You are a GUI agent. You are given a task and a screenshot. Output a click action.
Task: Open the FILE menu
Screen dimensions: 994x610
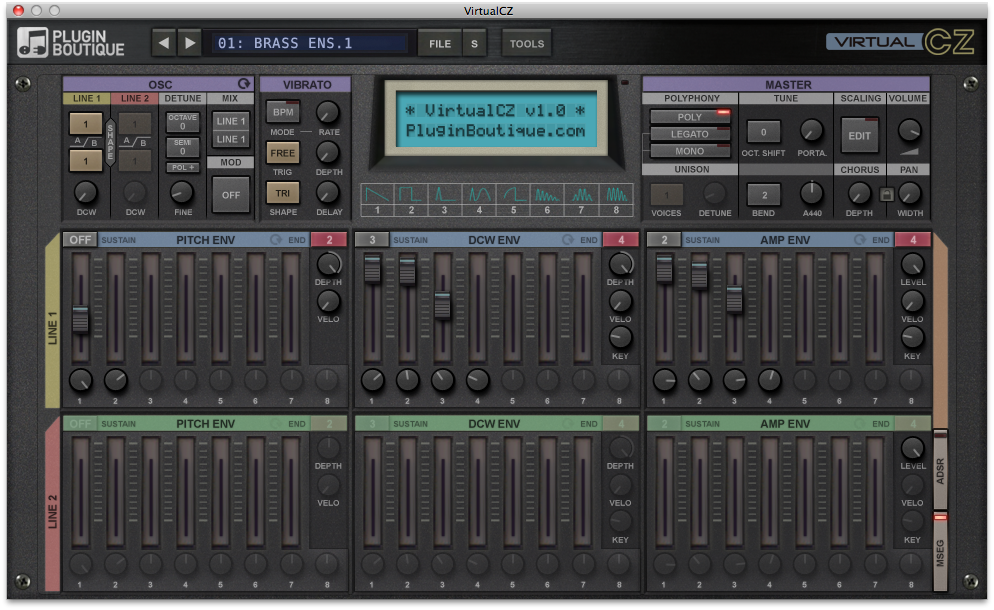click(439, 43)
